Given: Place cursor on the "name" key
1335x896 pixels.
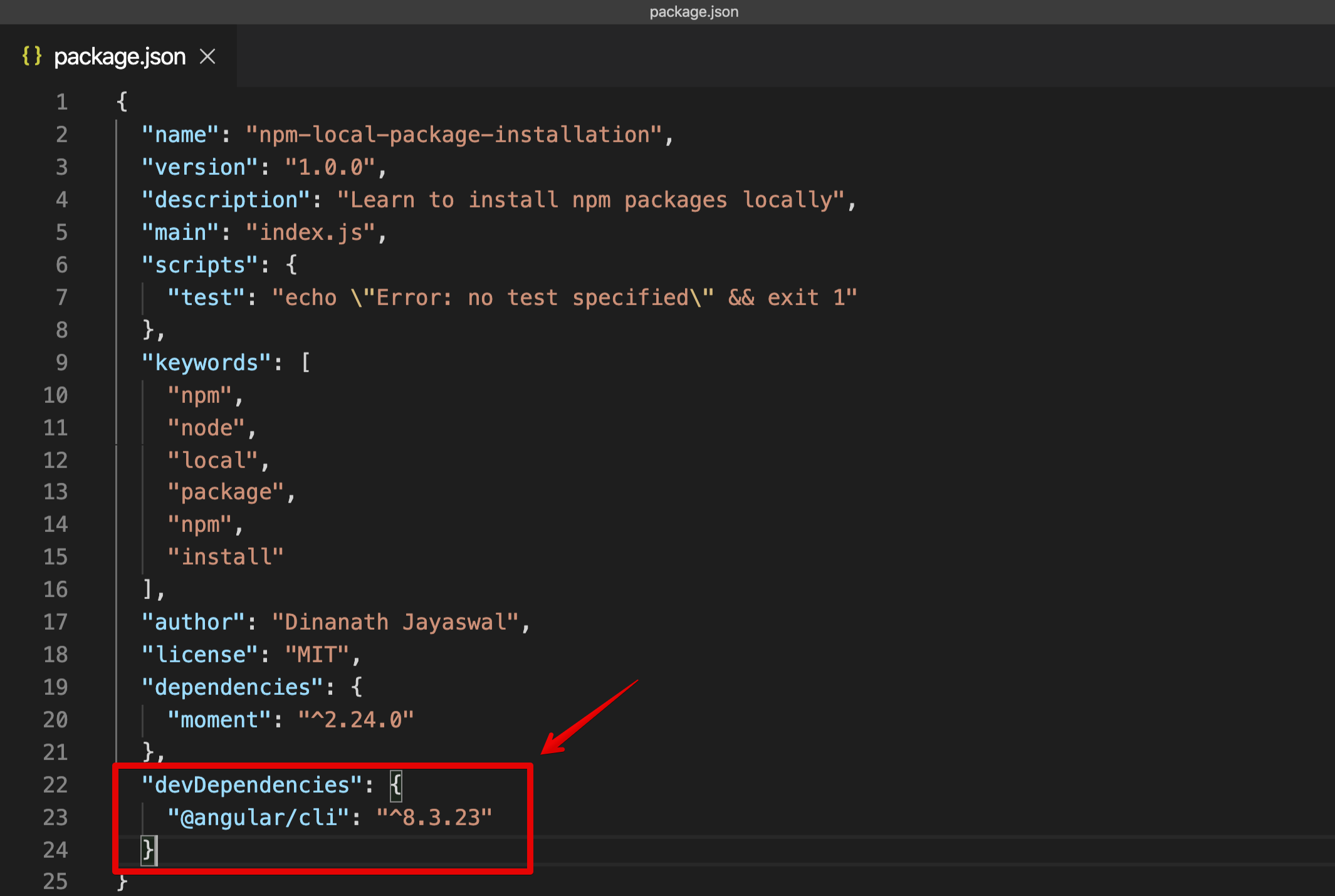Looking at the screenshot, I should click(181, 135).
